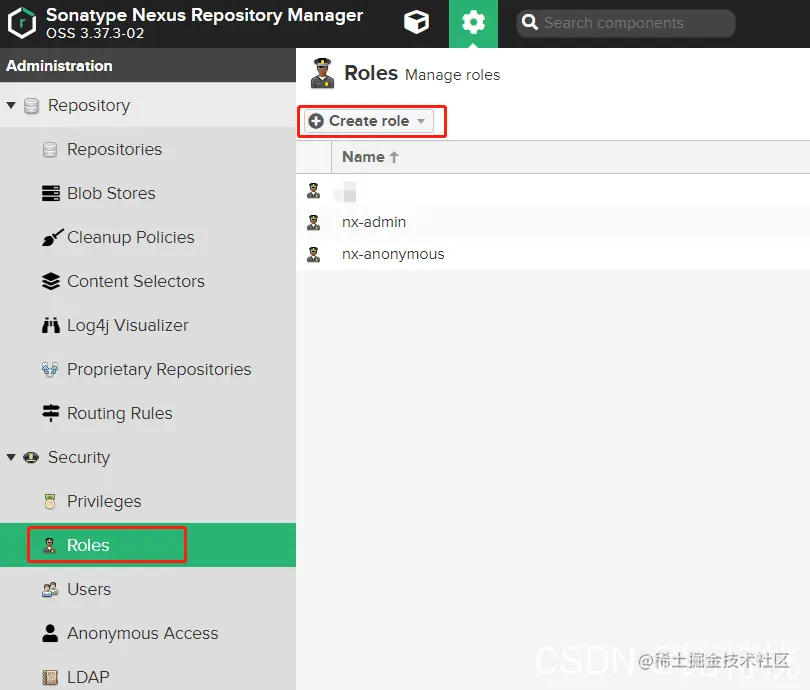The height and width of the screenshot is (690, 810).
Task: Click the Sonatype Nexus hexagon logo
Action: (x=22, y=23)
